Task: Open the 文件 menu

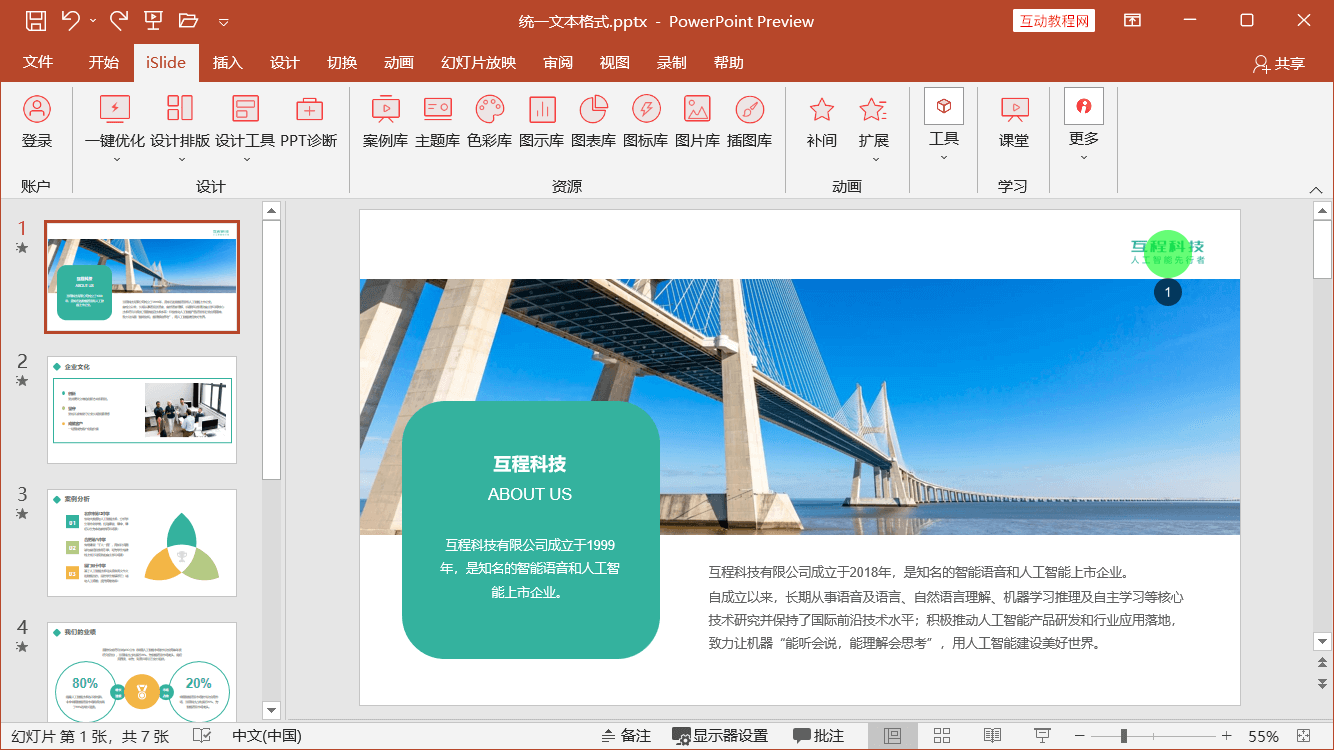Action: tap(38, 62)
